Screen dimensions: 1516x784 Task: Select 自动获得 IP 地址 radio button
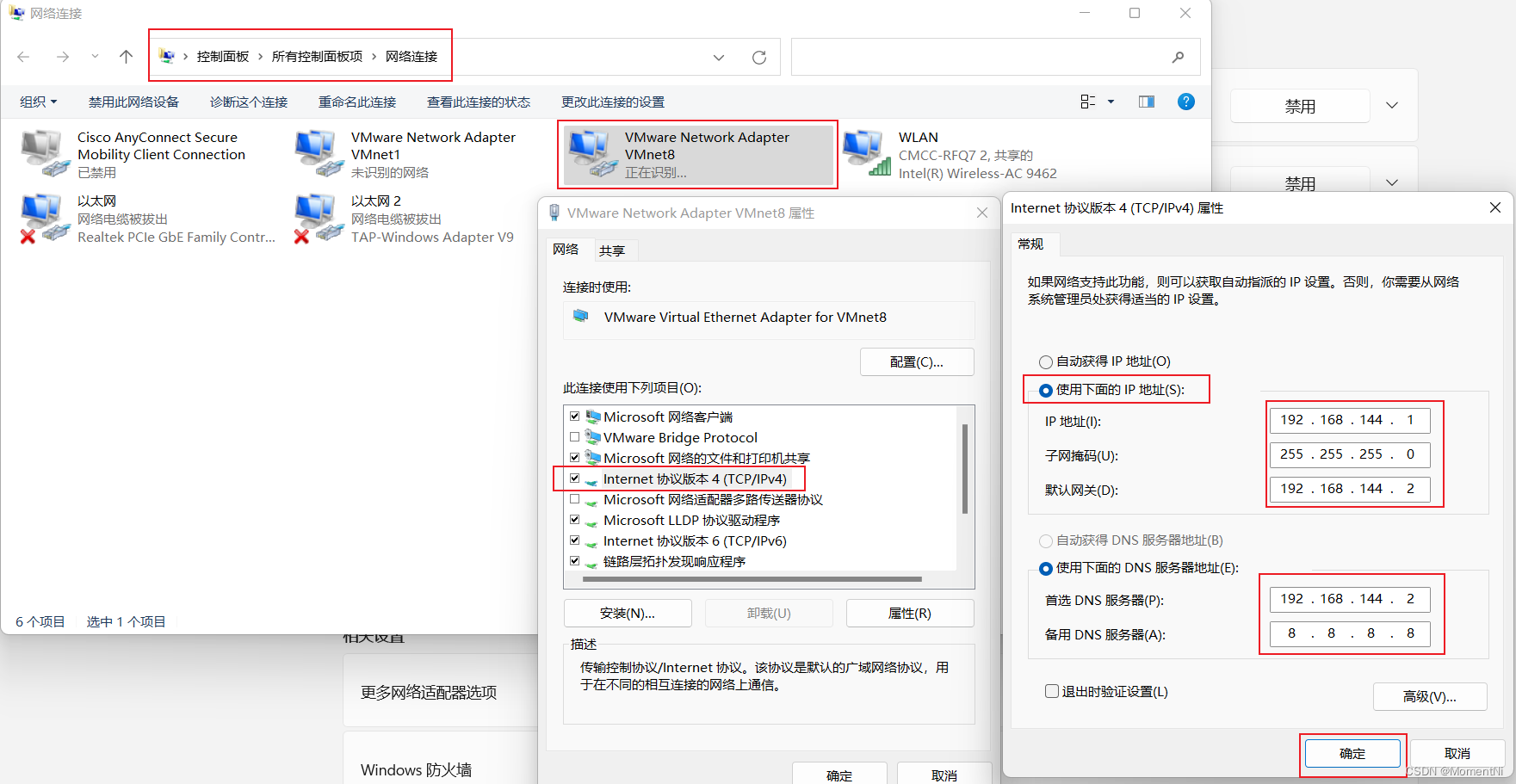[1046, 362]
